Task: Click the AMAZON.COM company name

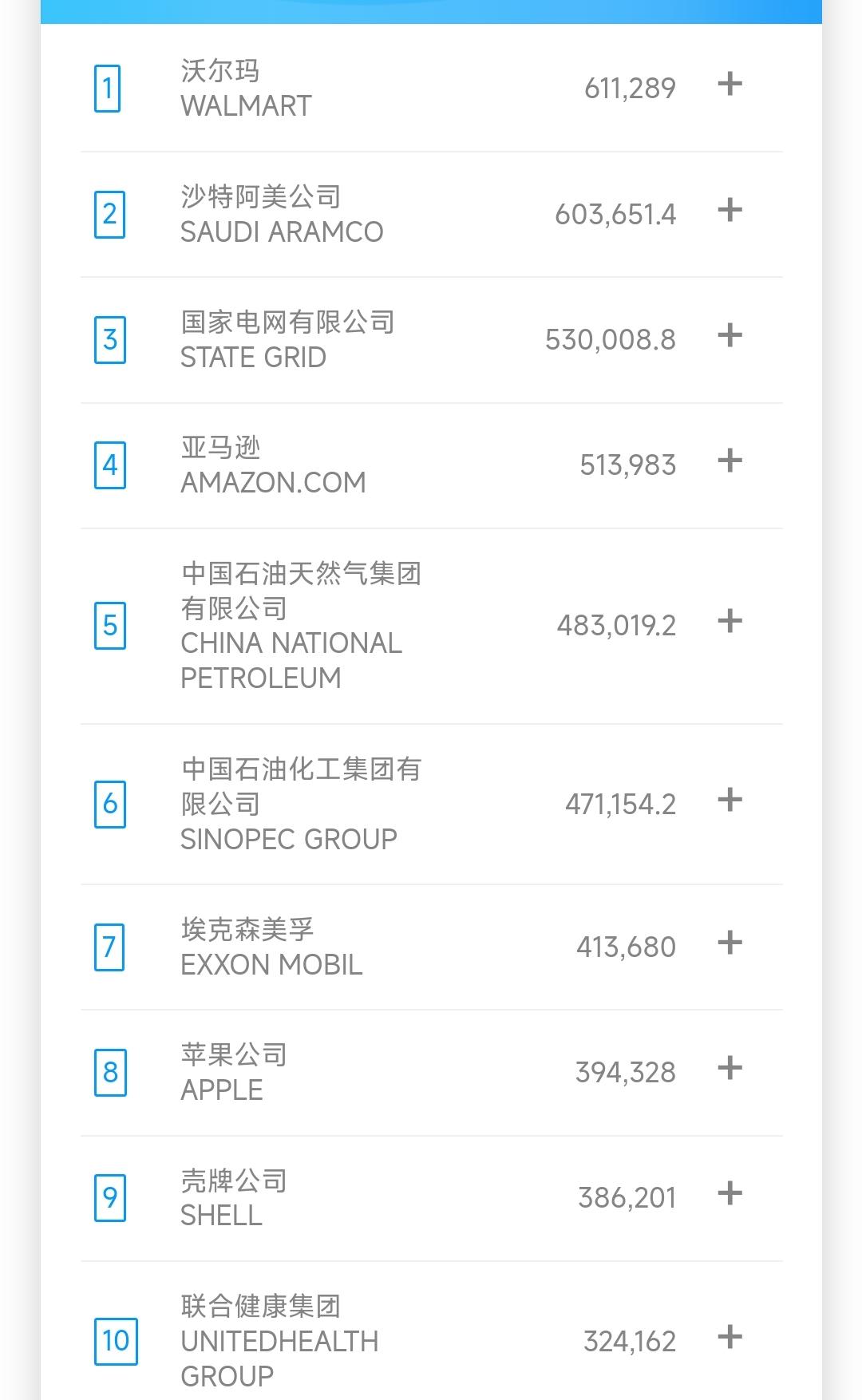Action: point(273,482)
